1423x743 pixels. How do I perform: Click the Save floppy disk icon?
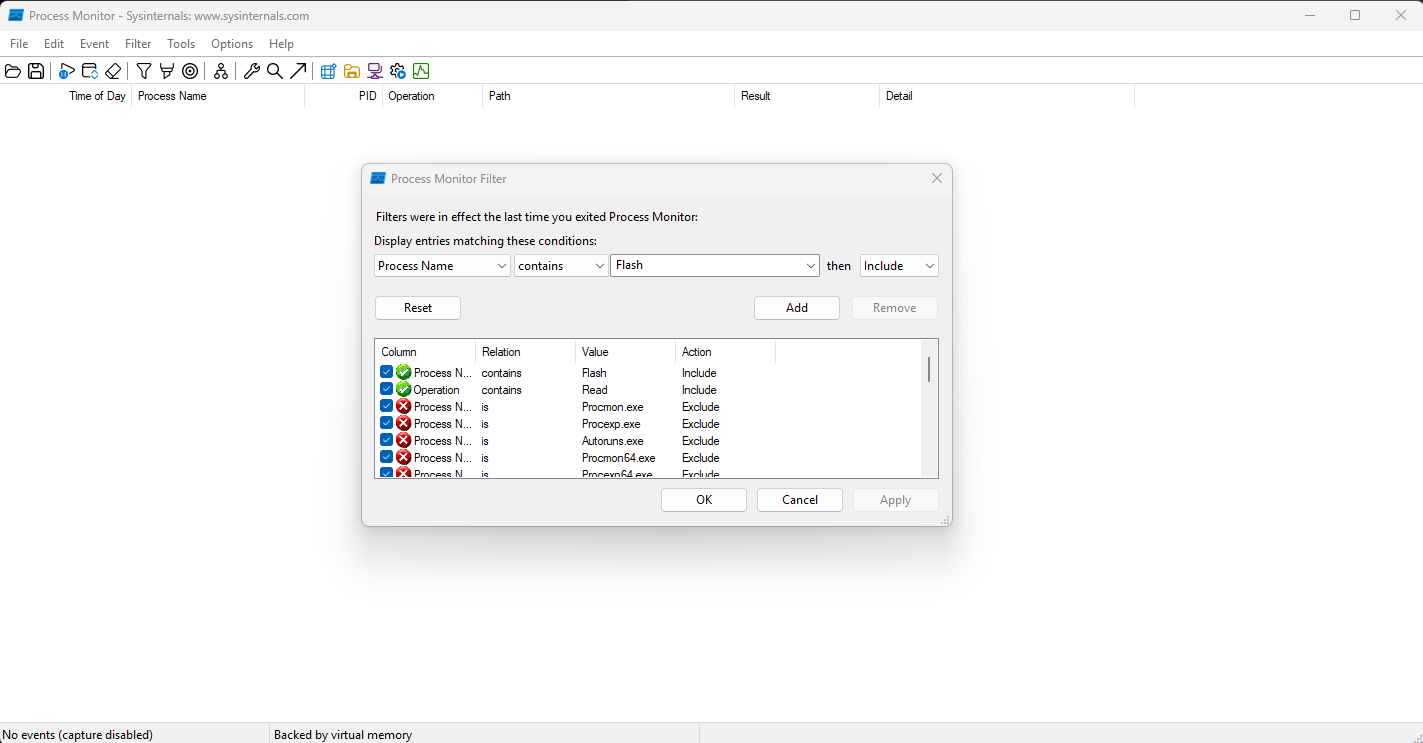36,71
